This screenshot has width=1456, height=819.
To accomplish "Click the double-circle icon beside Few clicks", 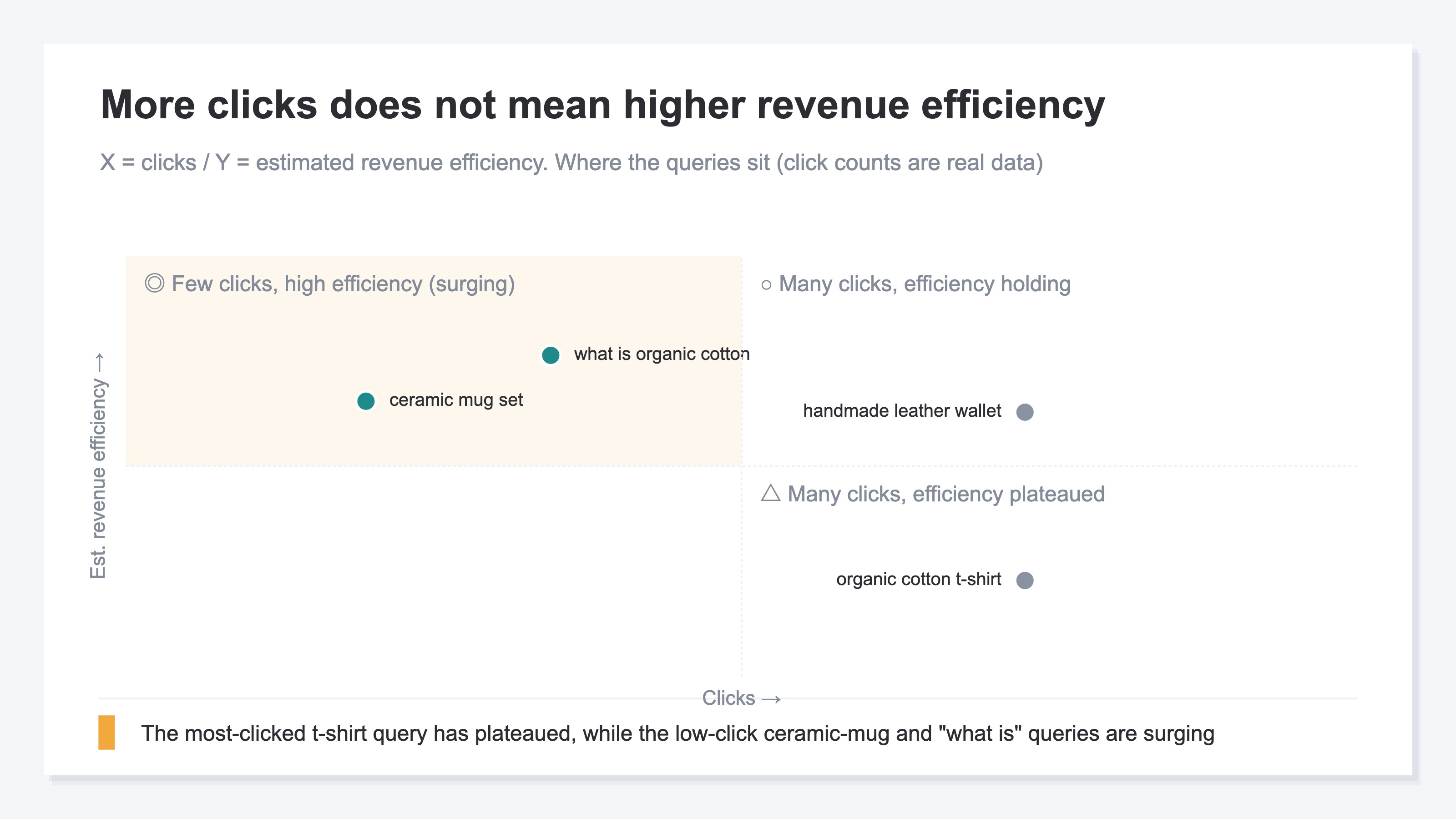I will tap(154, 283).
